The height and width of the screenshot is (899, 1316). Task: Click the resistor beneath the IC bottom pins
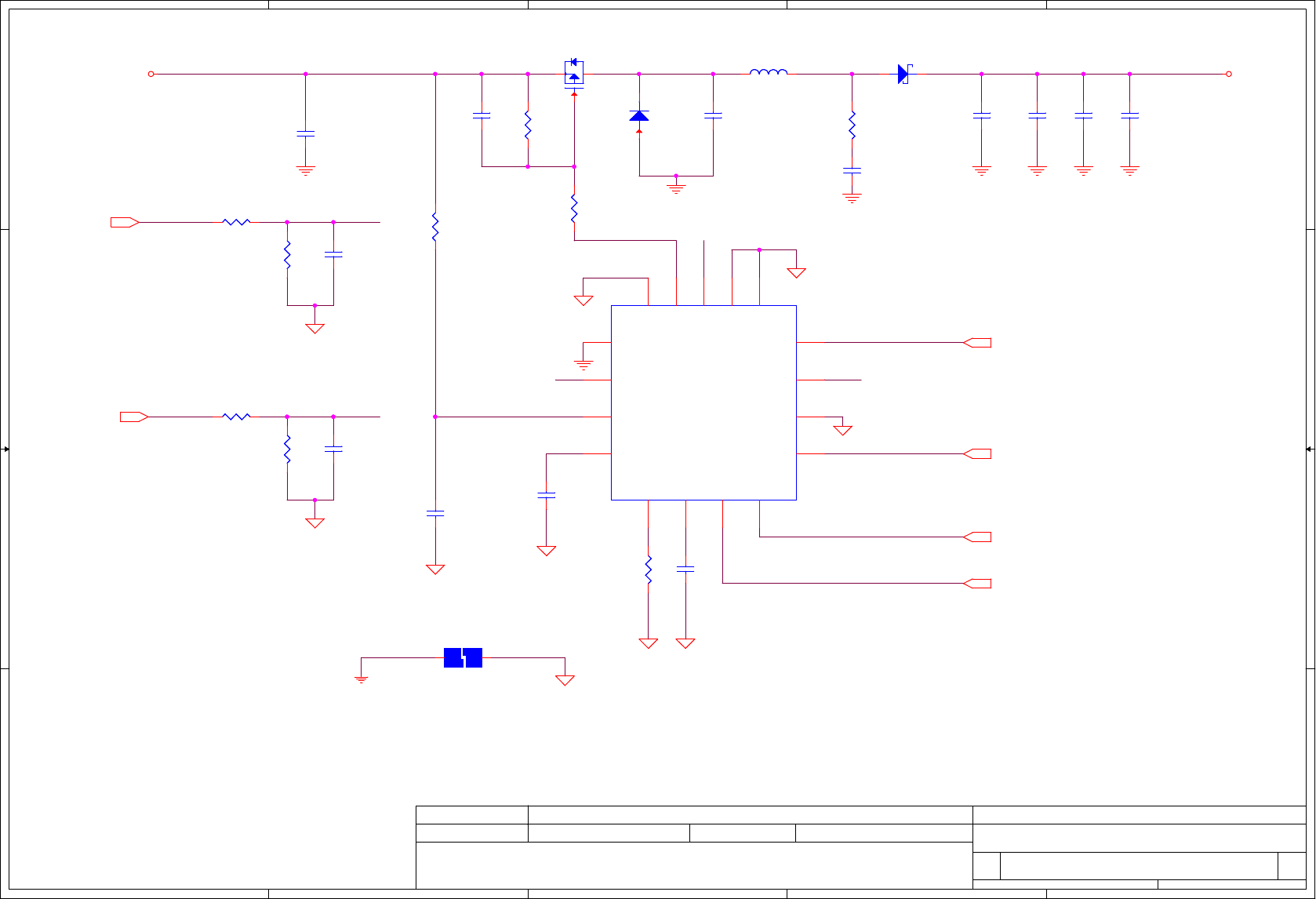pos(649,570)
